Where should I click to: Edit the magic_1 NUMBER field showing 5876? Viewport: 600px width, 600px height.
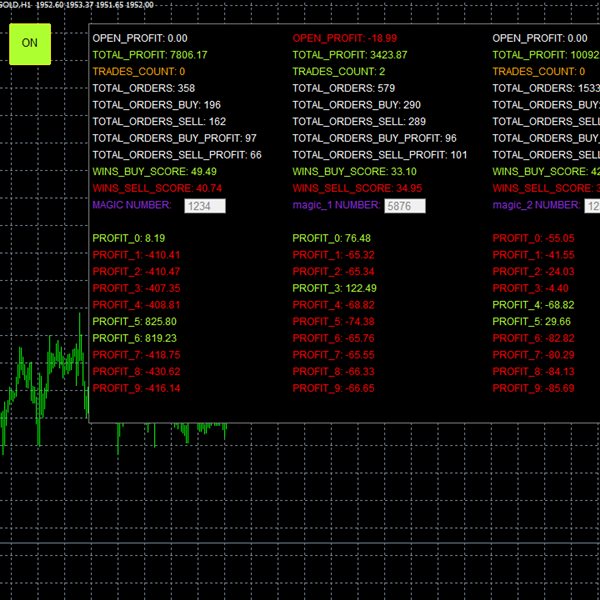point(405,206)
